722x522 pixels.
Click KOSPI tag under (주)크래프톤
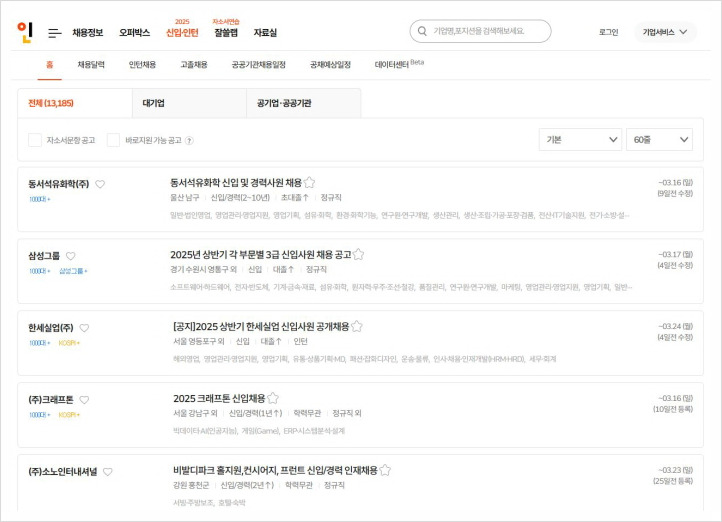69,415
